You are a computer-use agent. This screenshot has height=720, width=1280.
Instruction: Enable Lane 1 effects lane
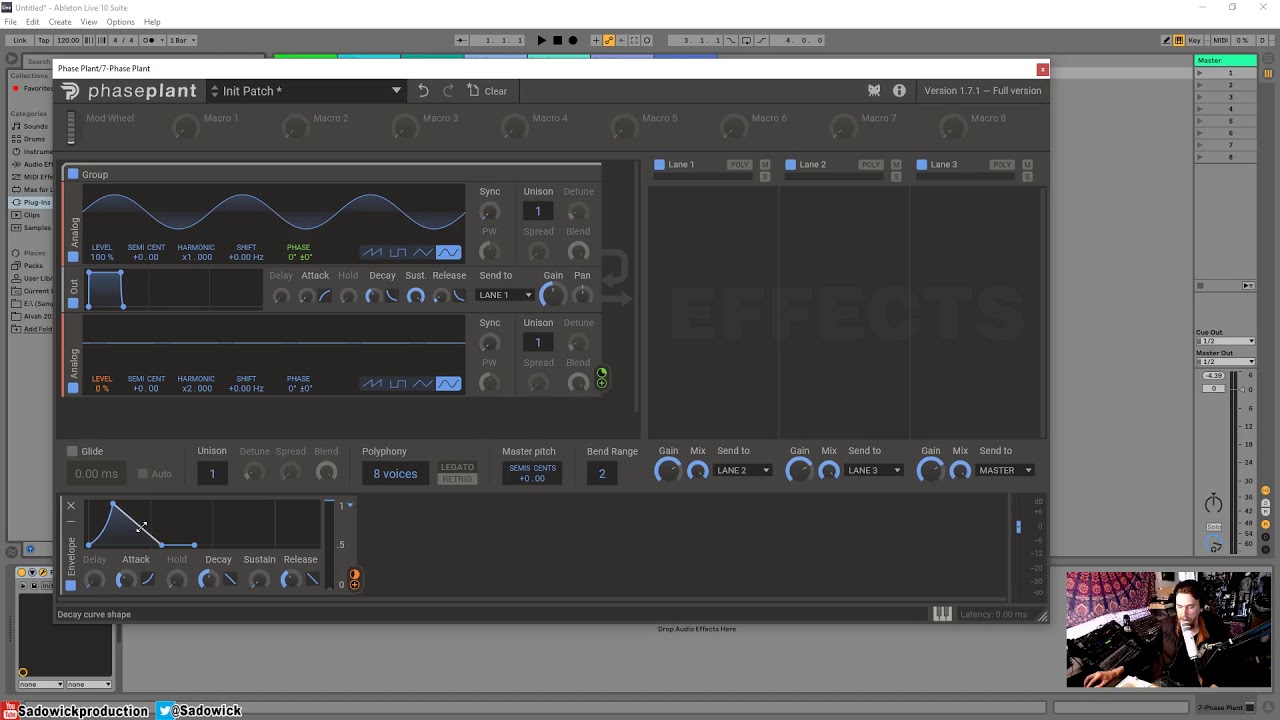659,164
